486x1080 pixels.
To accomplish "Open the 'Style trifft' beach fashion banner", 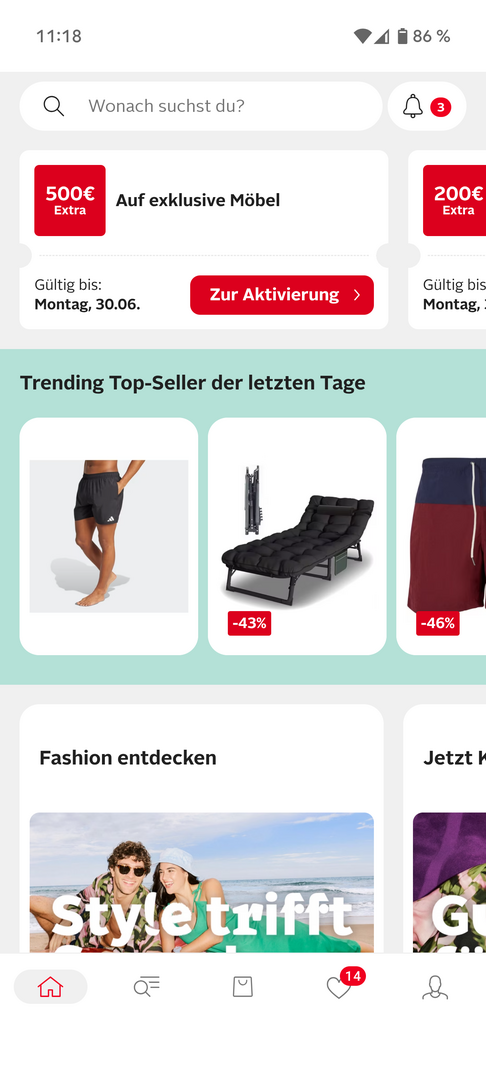I will click(x=202, y=883).
